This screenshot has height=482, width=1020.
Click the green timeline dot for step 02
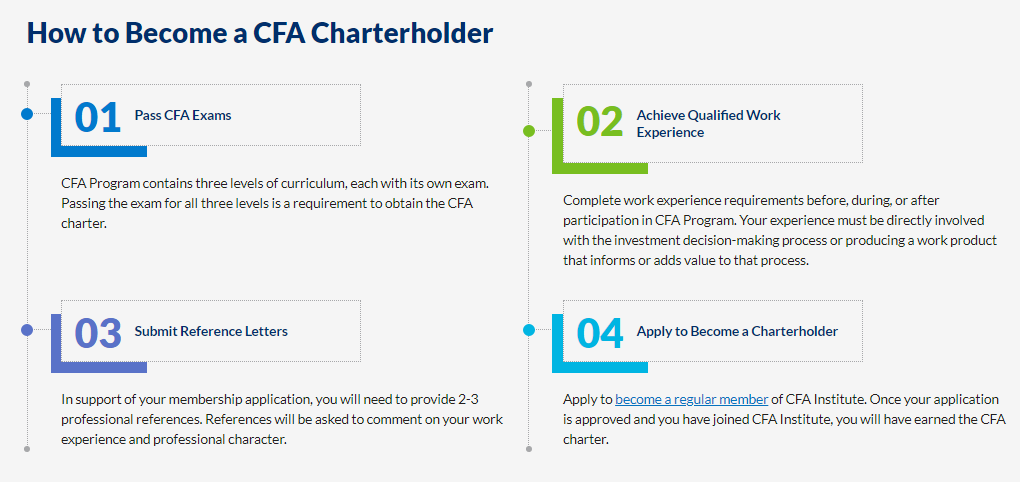coord(529,131)
